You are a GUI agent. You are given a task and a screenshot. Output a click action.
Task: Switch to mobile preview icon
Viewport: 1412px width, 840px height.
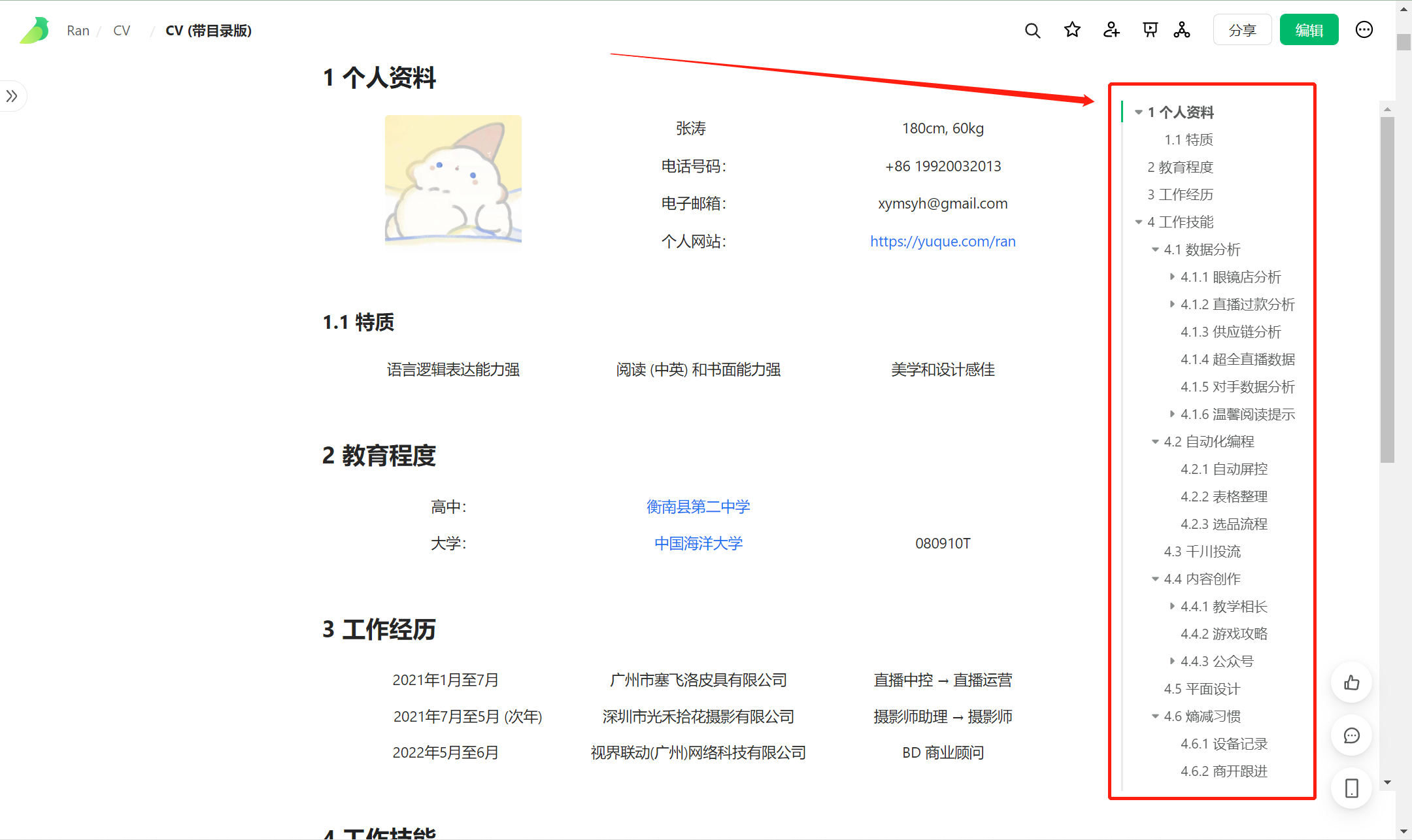point(1351,788)
